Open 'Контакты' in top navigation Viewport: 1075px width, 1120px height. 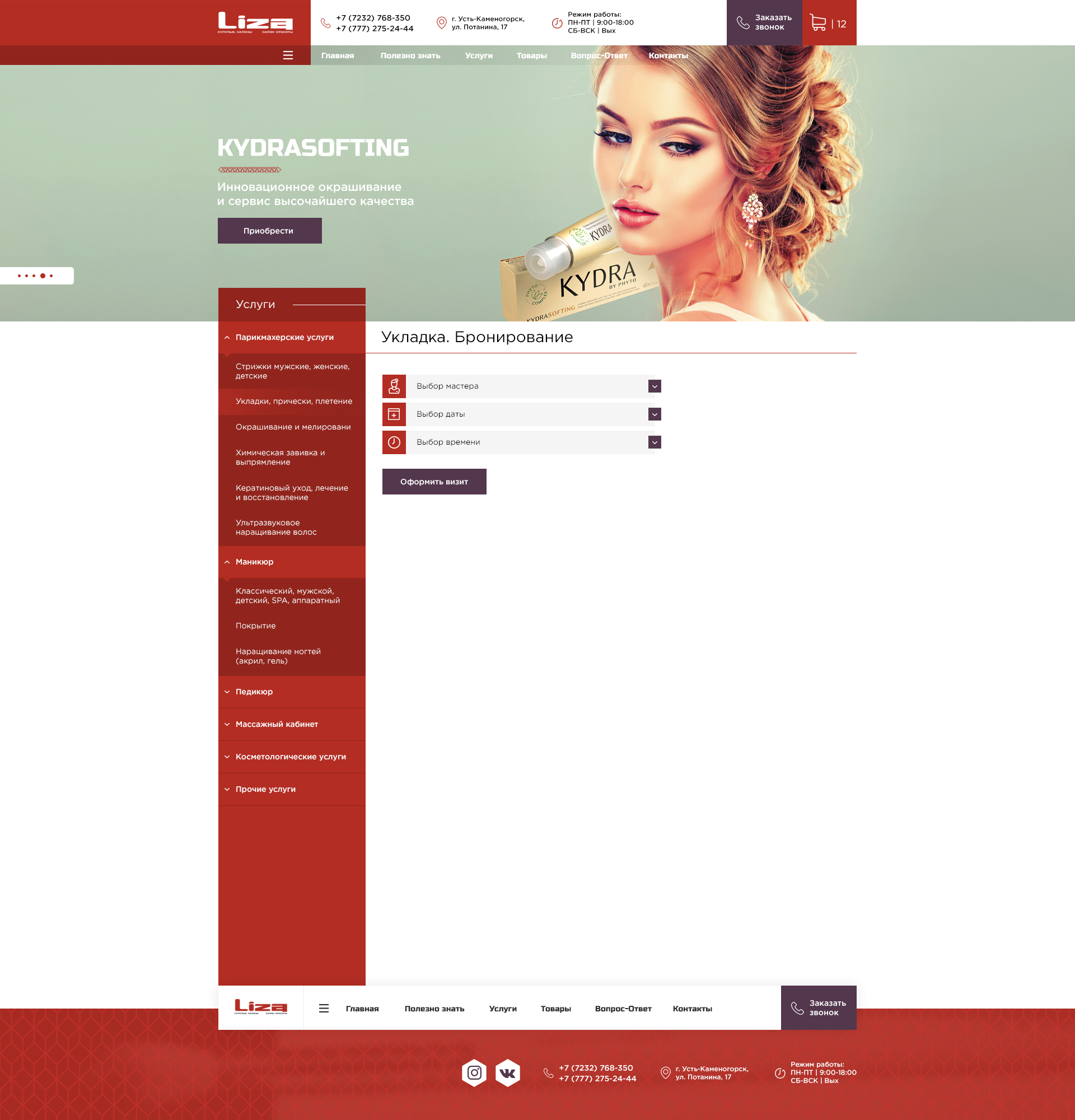click(x=668, y=55)
